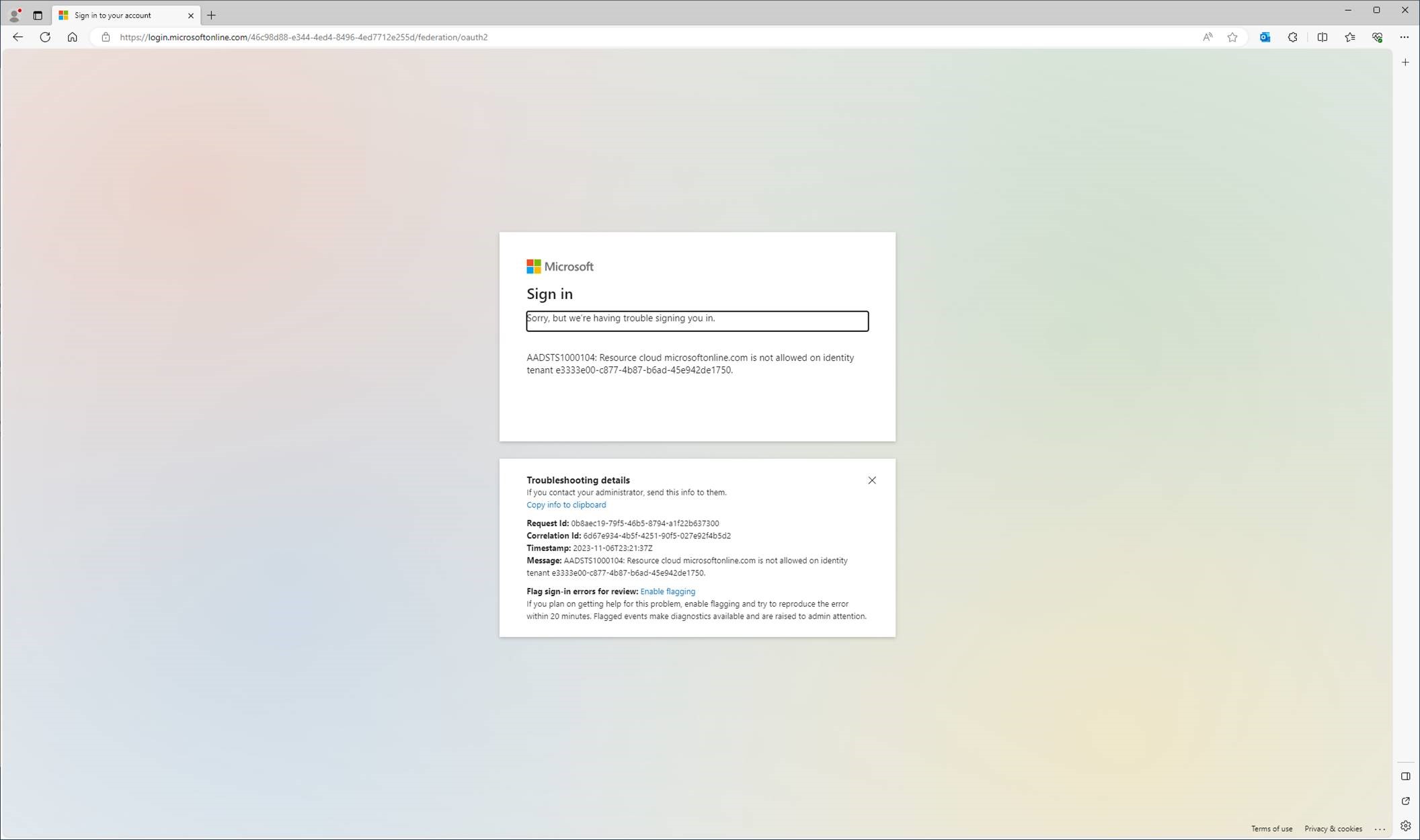1420x840 pixels.
Task: Open the profile account icon
Action: (x=14, y=15)
